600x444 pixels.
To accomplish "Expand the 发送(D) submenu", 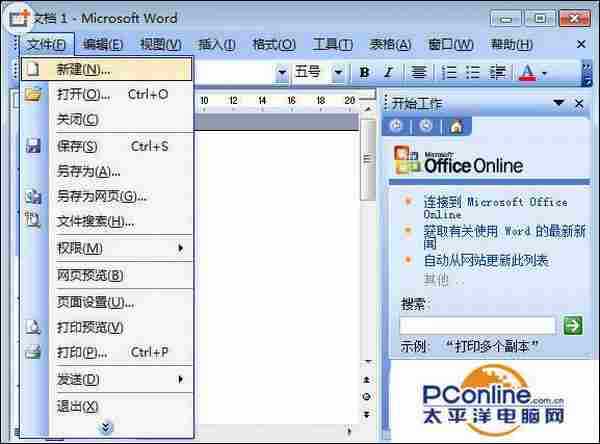I will pos(78,379).
